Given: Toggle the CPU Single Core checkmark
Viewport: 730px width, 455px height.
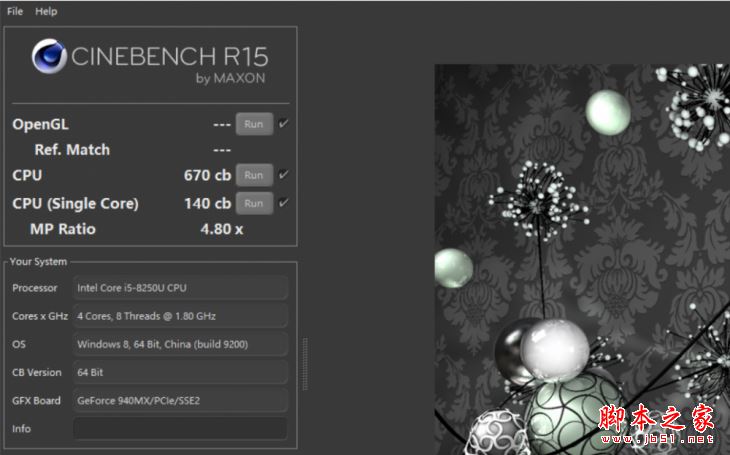Looking at the screenshot, I should coord(283,203).
